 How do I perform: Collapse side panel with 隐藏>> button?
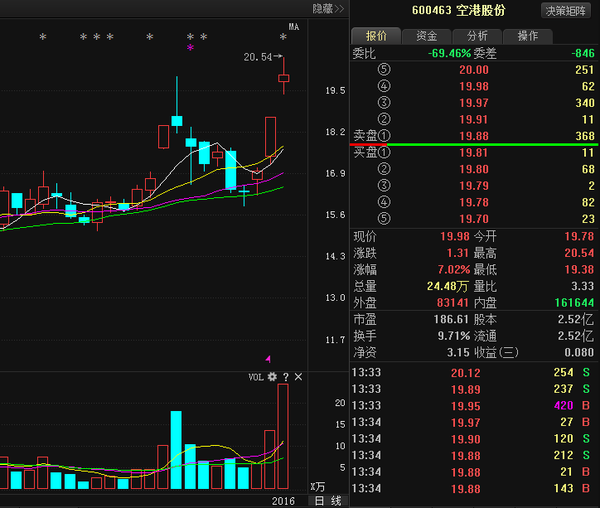pyautogui.click(x=327, y=9)
